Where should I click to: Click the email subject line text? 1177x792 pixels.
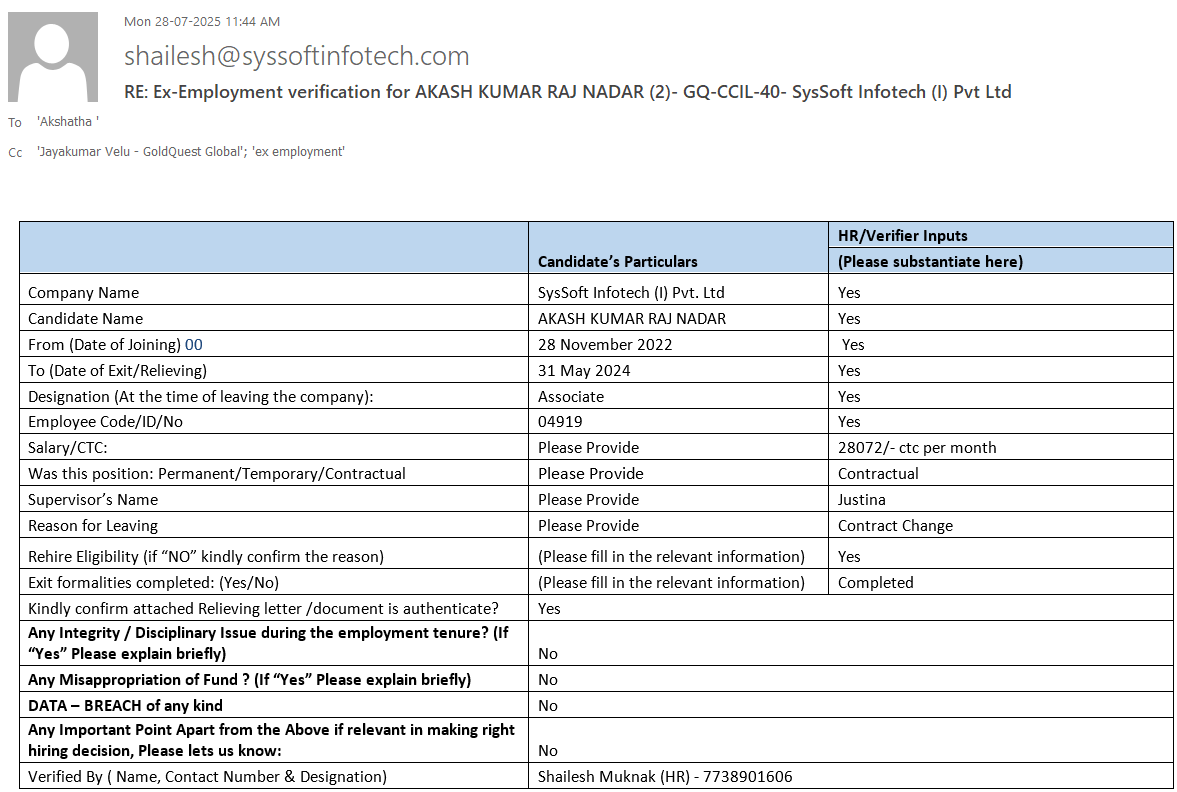click(567, 92)
